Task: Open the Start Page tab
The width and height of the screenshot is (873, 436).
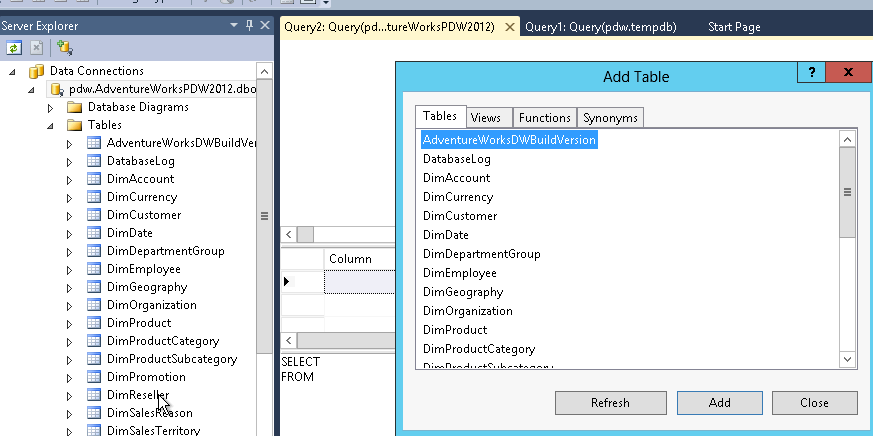Action: pyautogui.click(x=734, y=27)
